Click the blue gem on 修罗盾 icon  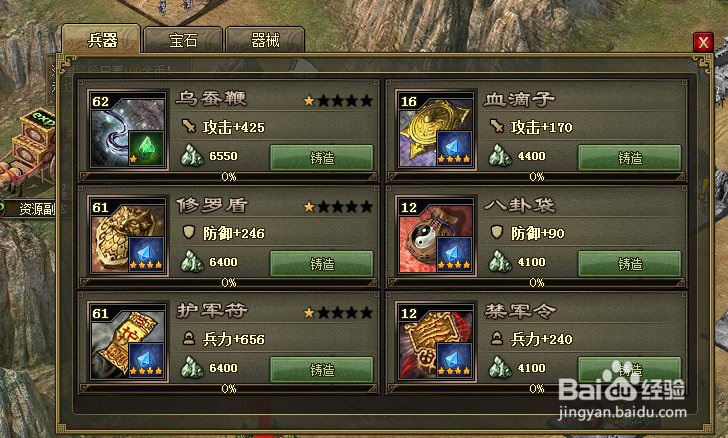(146, 254)
